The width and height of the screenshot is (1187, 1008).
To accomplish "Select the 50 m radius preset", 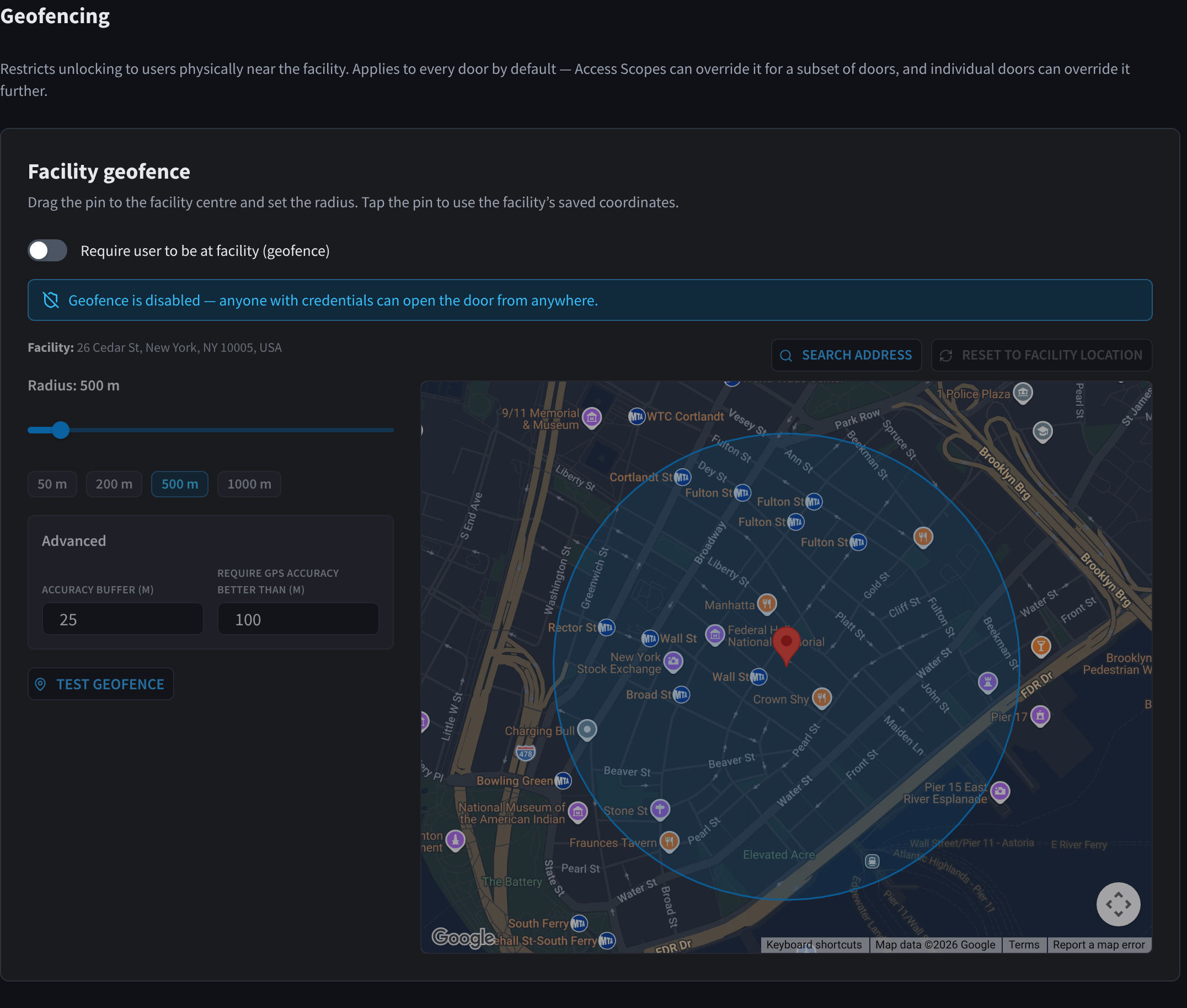I will 52,484.
